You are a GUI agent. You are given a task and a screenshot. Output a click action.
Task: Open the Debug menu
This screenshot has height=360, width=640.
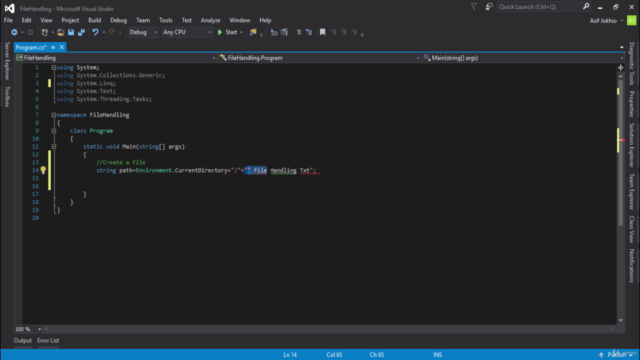click(x=118, y=20)
